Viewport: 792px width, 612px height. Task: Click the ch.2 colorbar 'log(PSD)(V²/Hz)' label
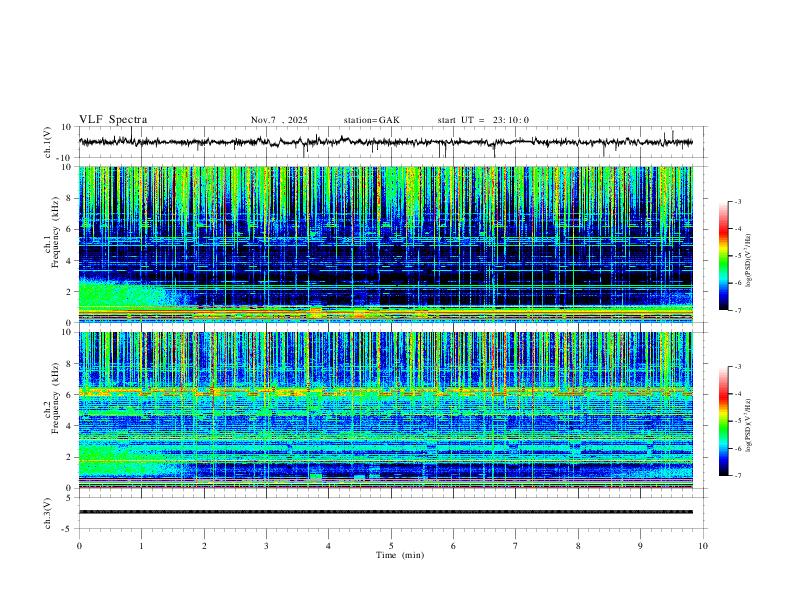click(x=749, y=425)
